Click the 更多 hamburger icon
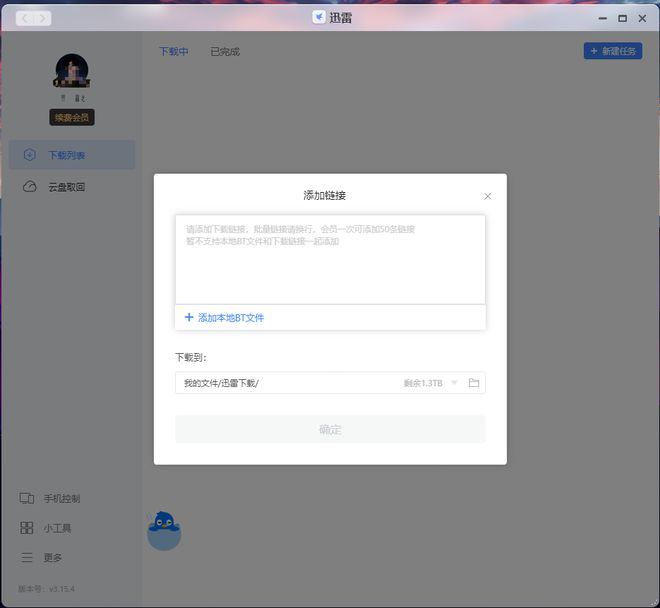 coord(27,557)
